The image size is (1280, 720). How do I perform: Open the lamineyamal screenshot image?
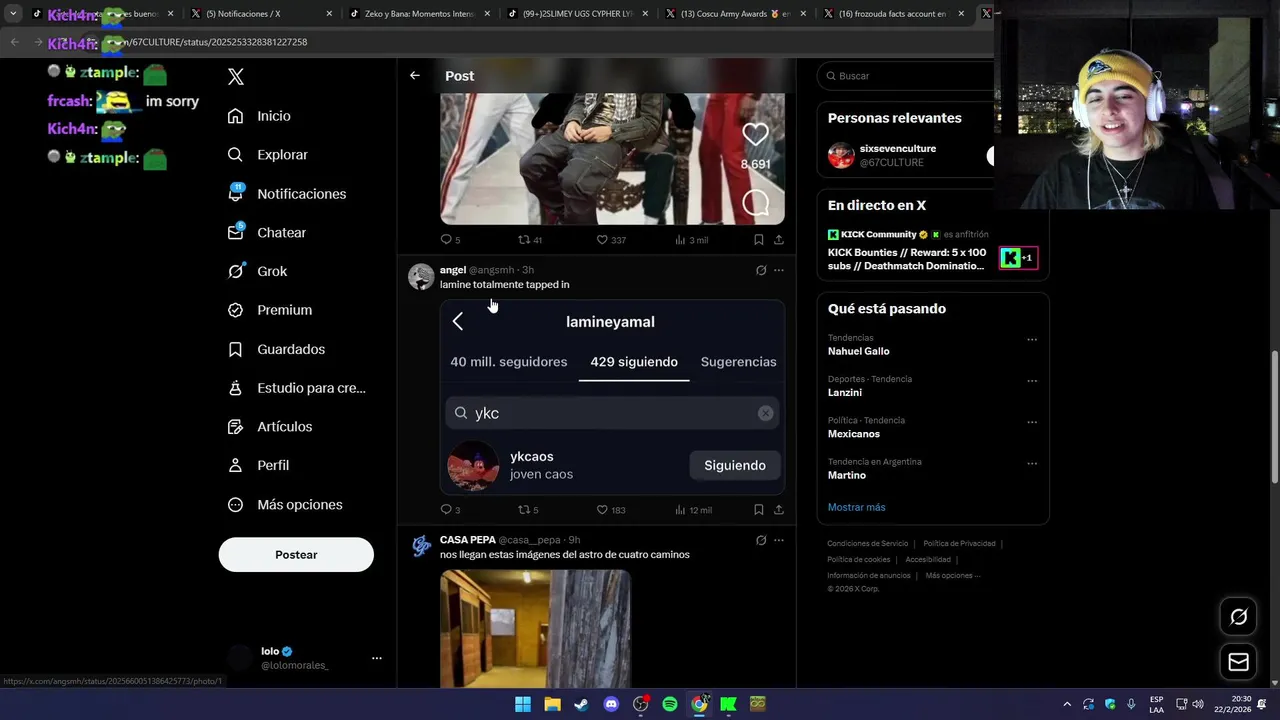coord(612,397)
